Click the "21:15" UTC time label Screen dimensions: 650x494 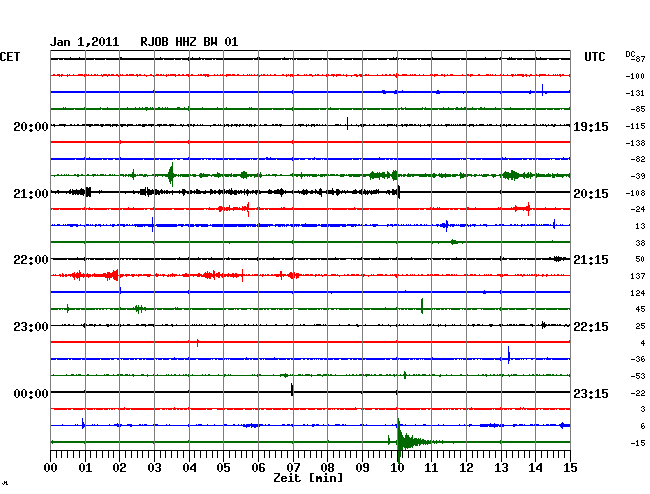click(x=591, y=260)
